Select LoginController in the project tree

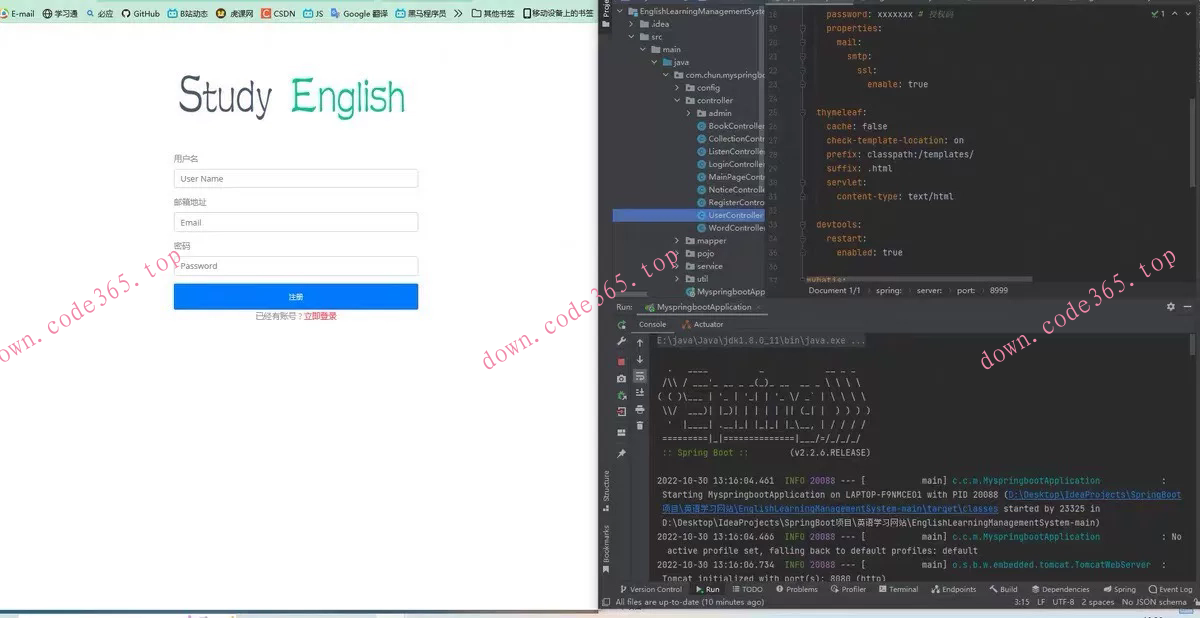[730, 164]
